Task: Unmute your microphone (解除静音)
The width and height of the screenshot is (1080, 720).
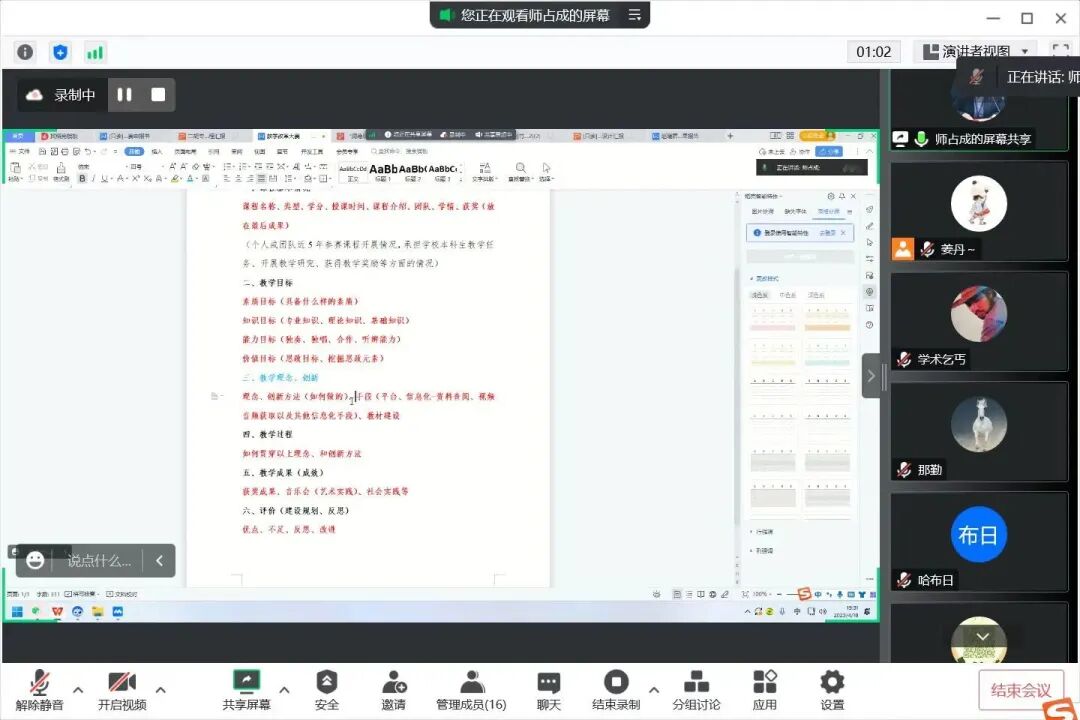Action: coord(38,688)
